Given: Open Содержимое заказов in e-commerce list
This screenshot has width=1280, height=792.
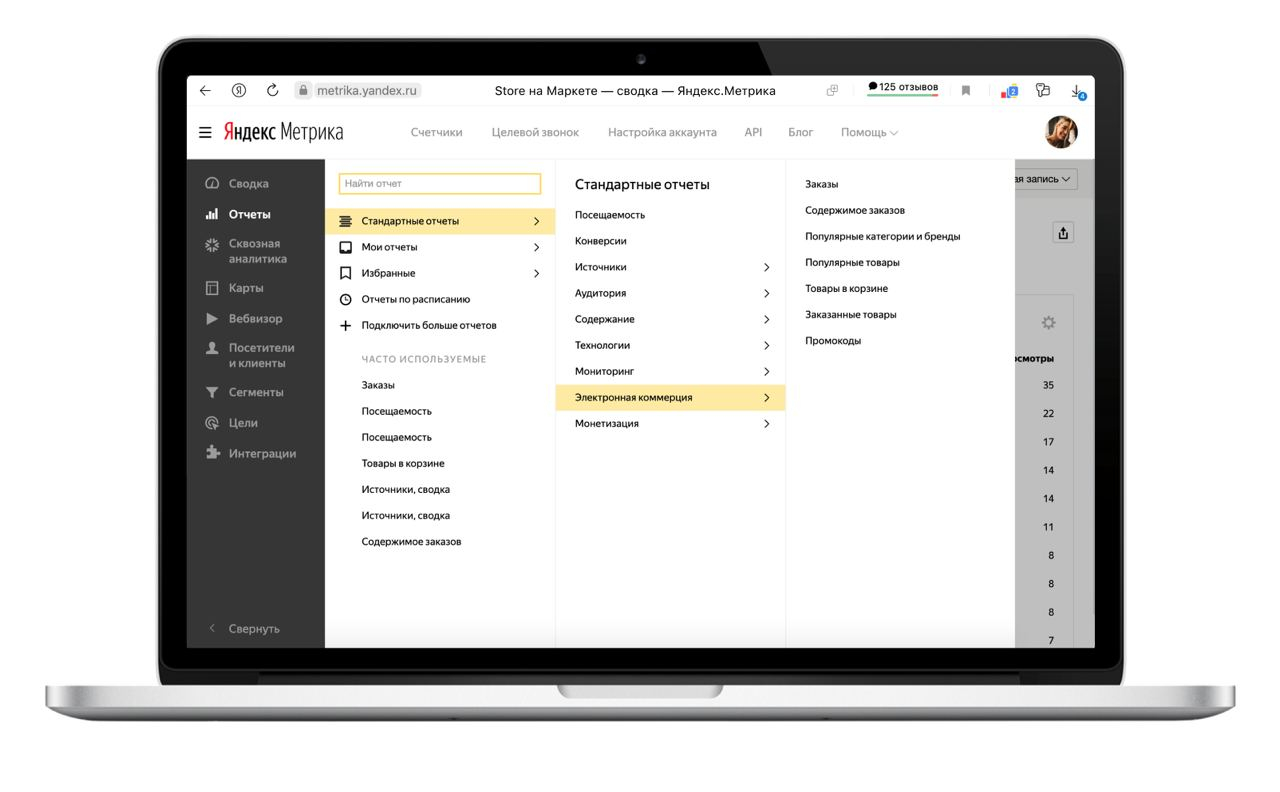Looking at the screenshot, I should [x=855, y=210].
